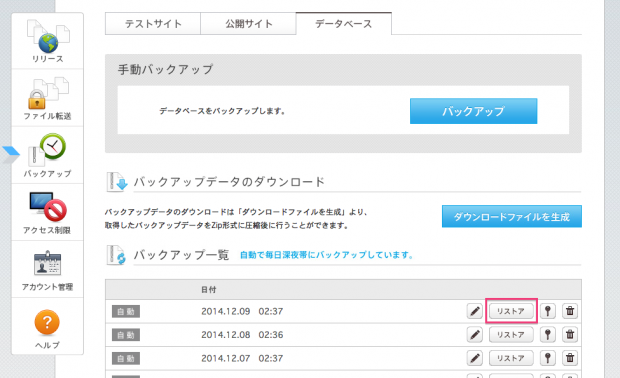Delete the 2014.12.07 backup with trash icon
Viewport: 620px width, 378px height.
coord(570,358)
